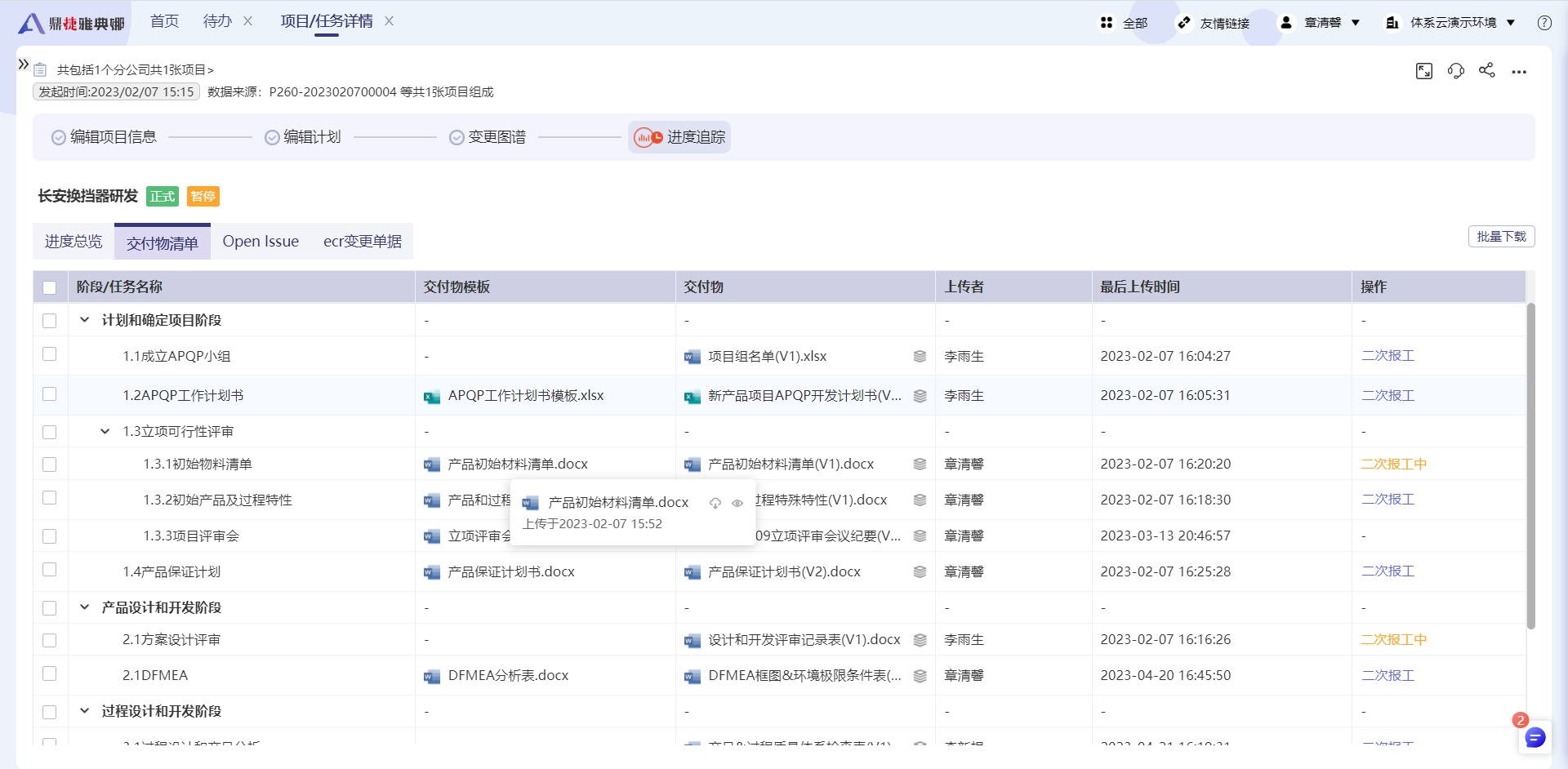This screenshot has width=1568, height=769.
Task: Click the clipboard icon beside project summary
Action: click(40, 70)
